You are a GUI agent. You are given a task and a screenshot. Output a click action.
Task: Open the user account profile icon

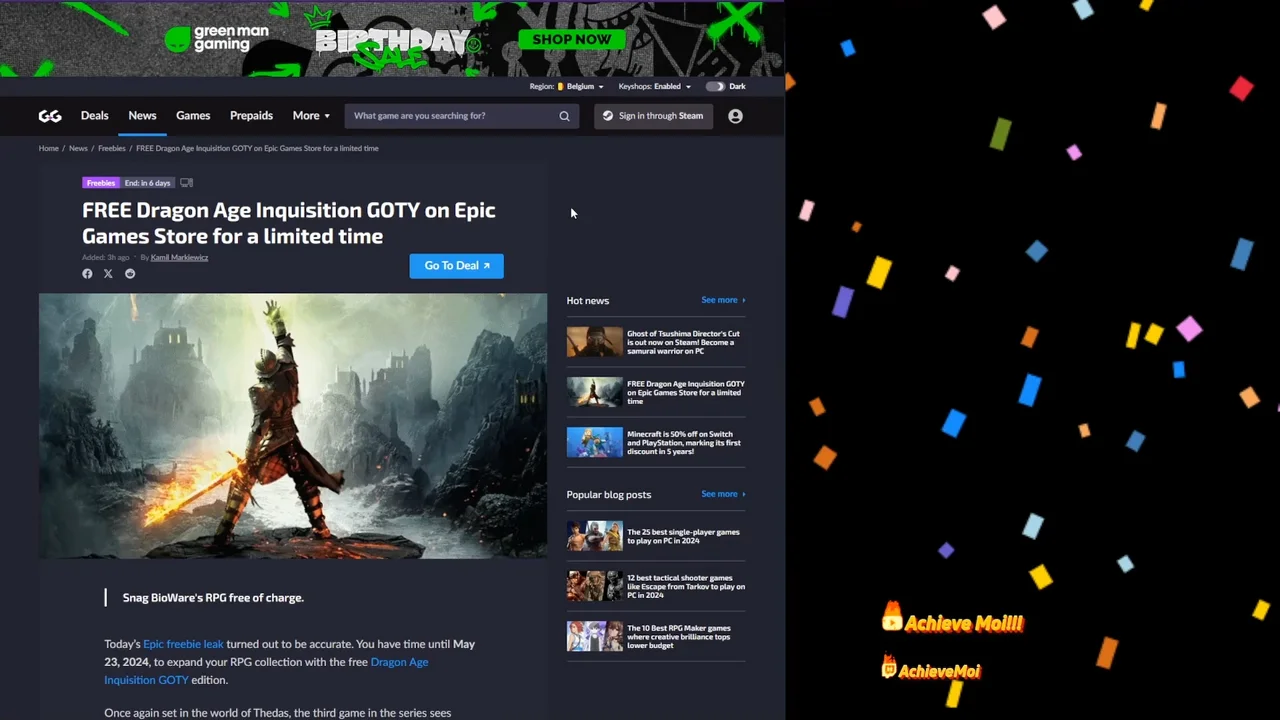(735, 116)
